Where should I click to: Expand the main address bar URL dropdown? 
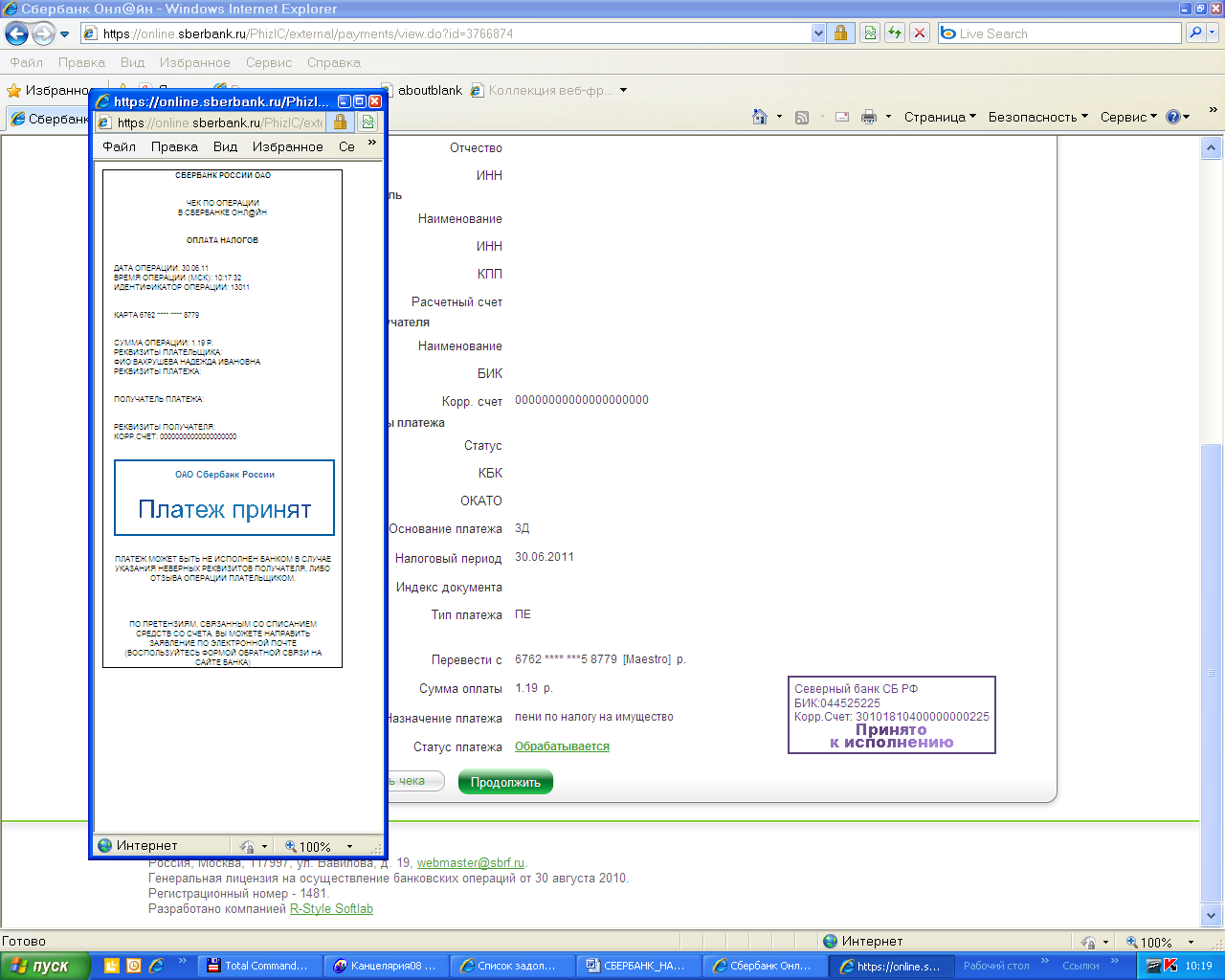click(x=818, y=33)
